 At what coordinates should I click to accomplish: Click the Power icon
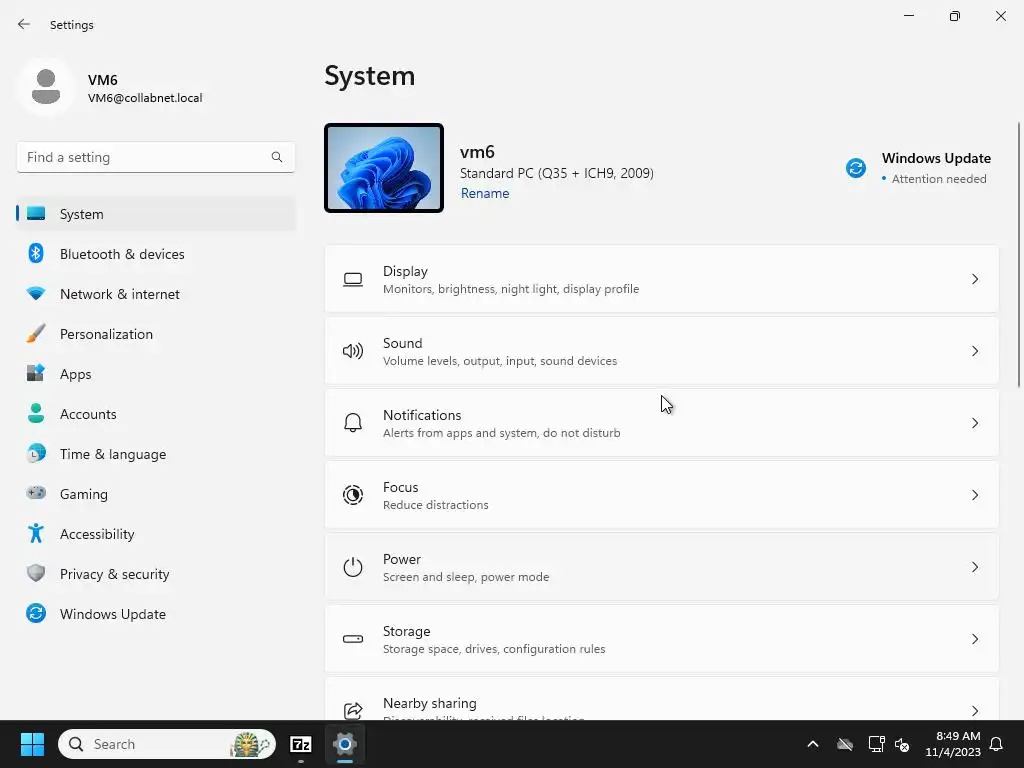pyautogui.click(x=353, y=567)
